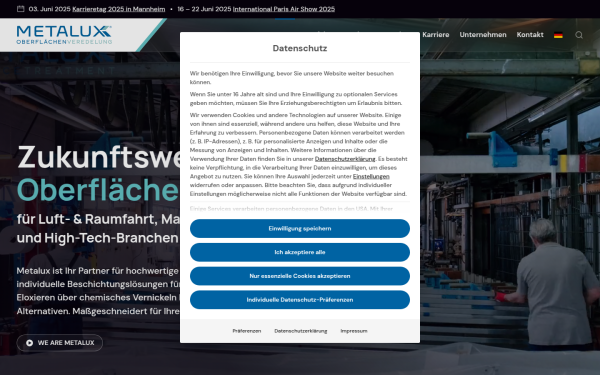Click the WE ARE METALUX button
The height and width of the screenshot is (375, 600).
coord(60,343)
